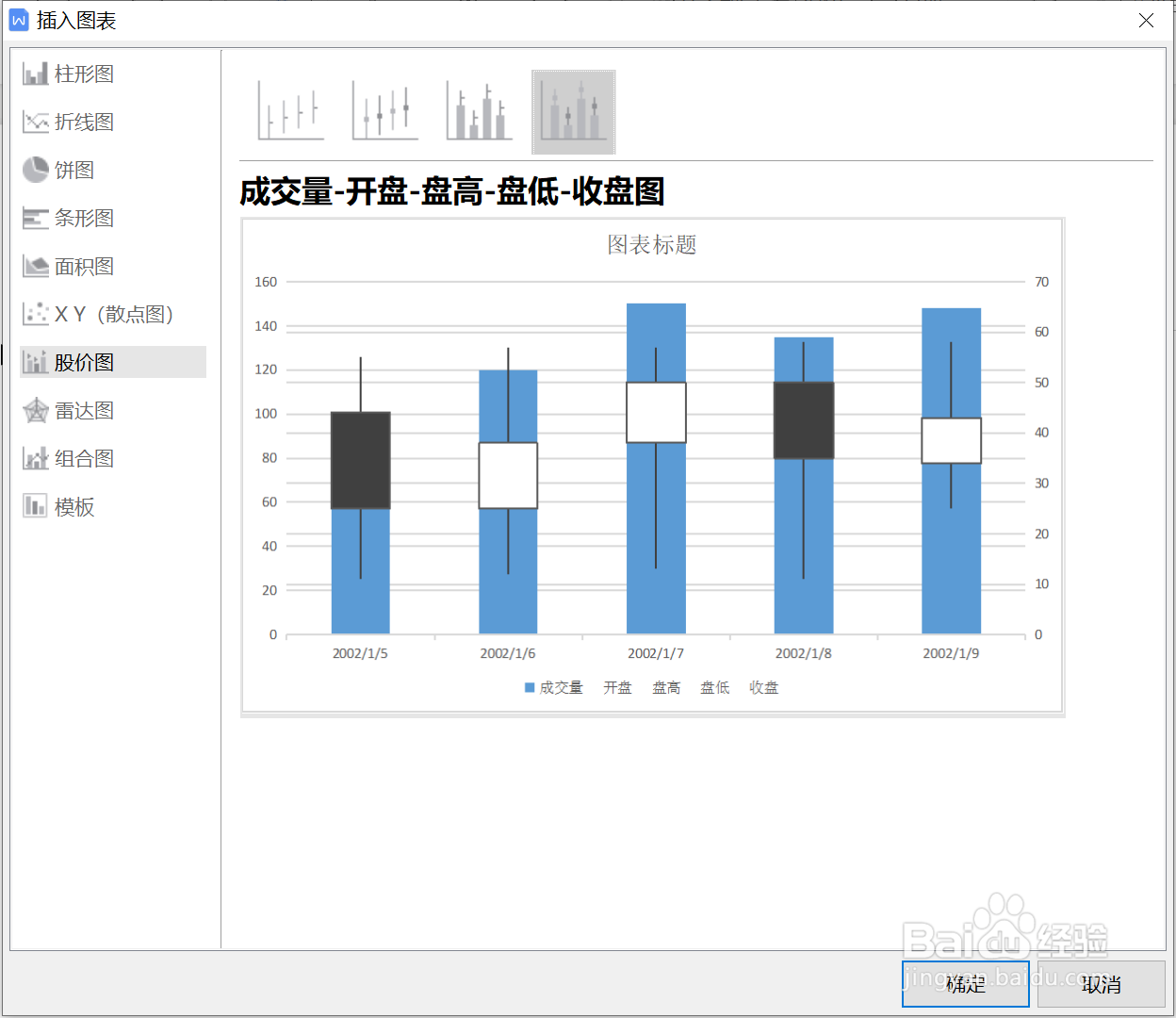Screen dimensions: 1176x1018
Task: Click the 模板 category label text
Action: (x=74, y=507)
